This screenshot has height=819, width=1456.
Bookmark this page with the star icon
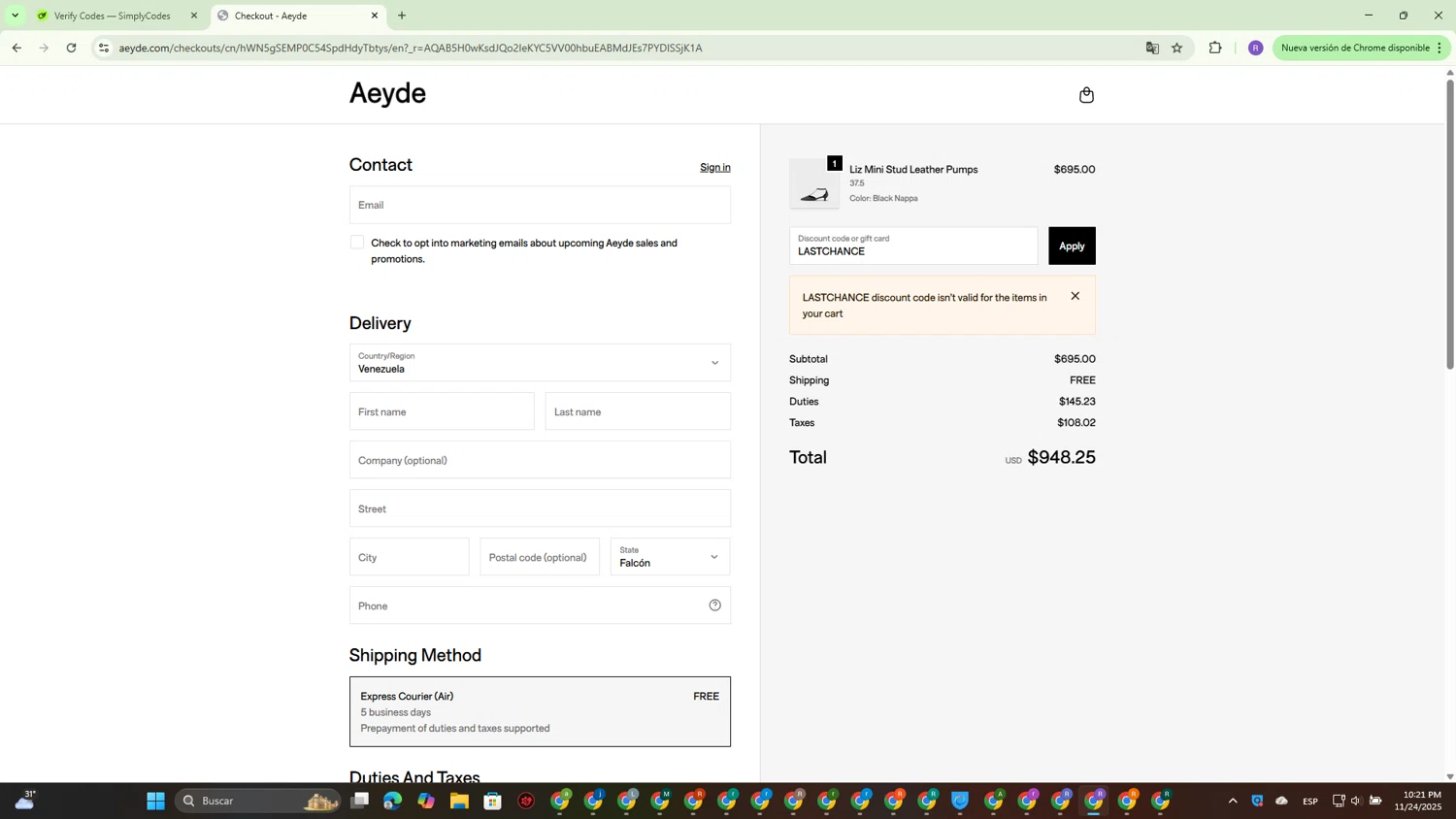[x=1176, y=48]
